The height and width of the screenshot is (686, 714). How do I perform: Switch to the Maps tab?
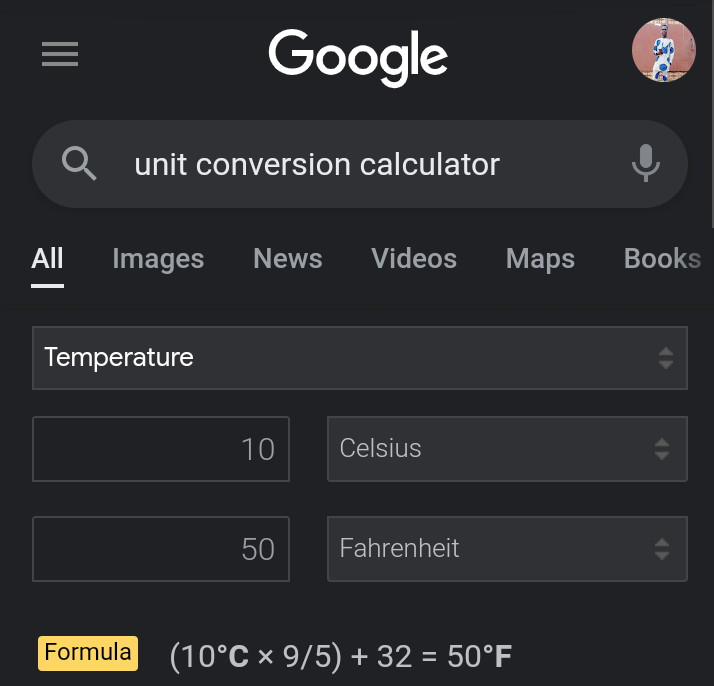[540, 259]
